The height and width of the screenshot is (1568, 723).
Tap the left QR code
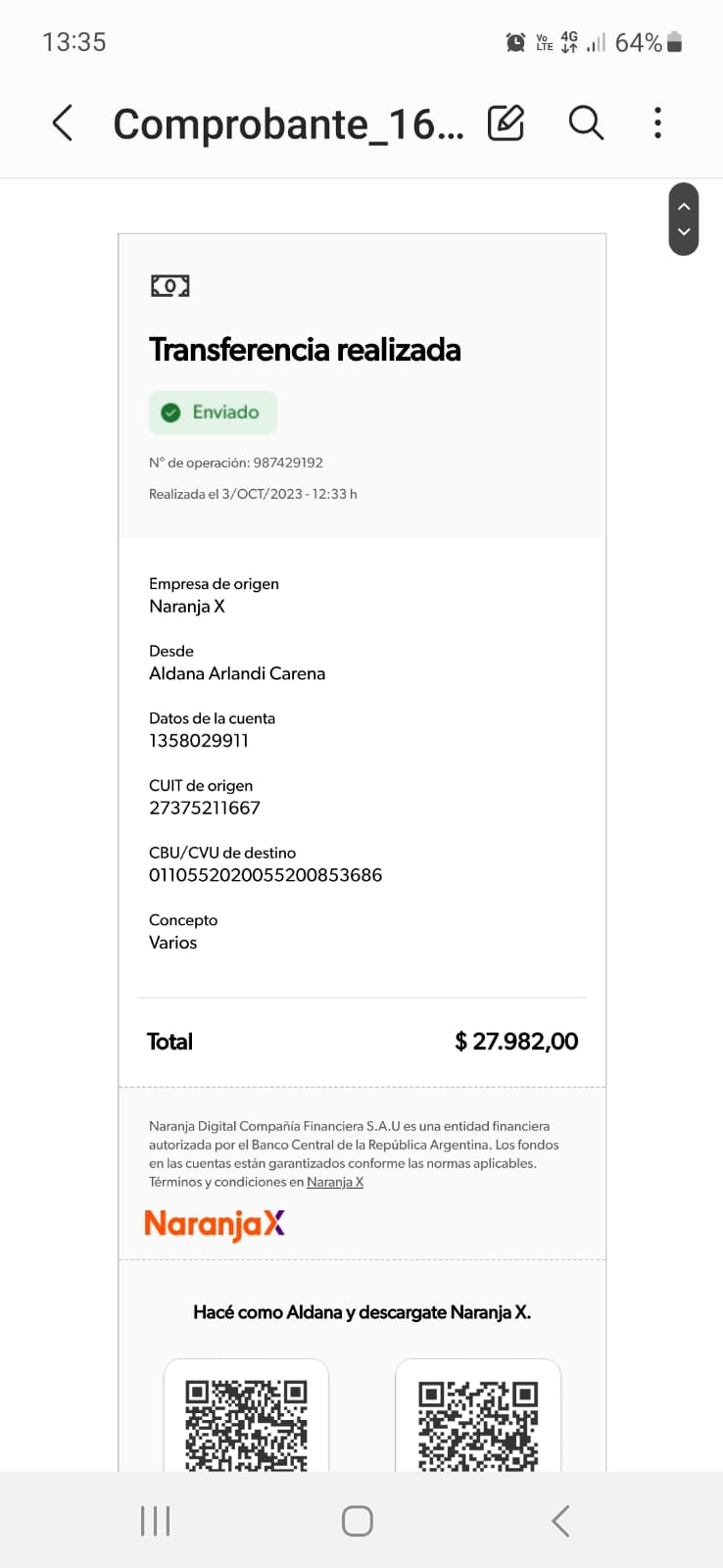pyautogui.click(x=246, y=1423)
